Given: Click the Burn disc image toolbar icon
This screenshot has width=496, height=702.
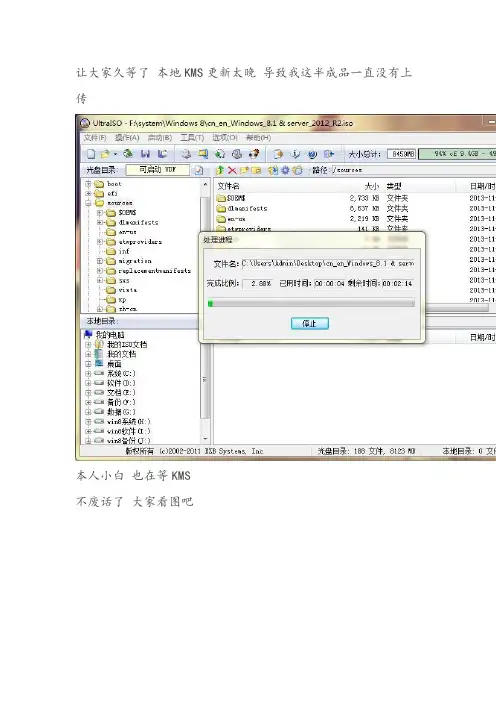Looking at the screenshot, I should [254, 154].
